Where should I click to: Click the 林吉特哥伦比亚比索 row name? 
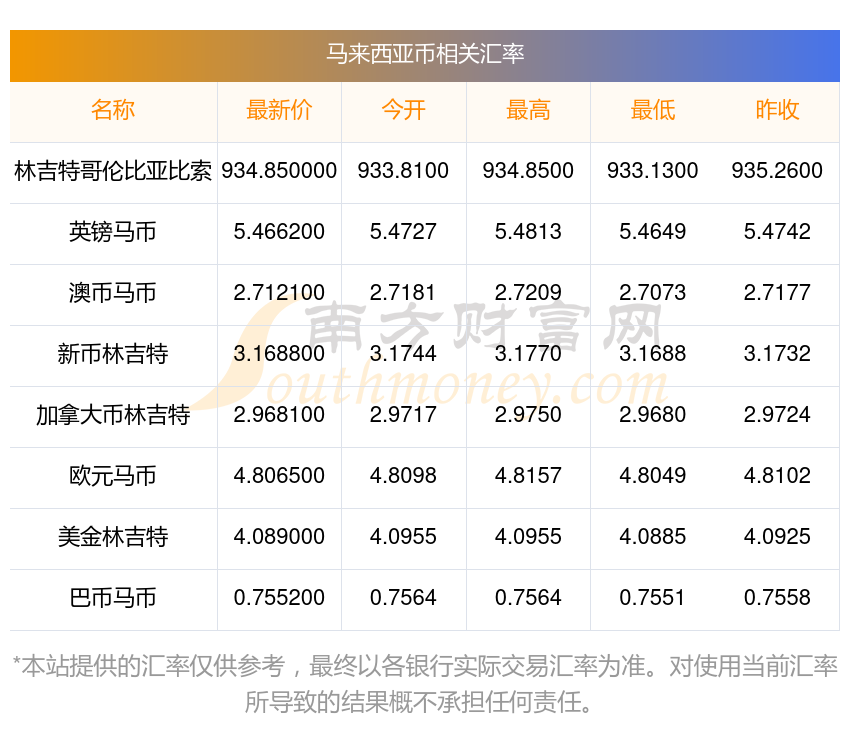tap(113, 171)
